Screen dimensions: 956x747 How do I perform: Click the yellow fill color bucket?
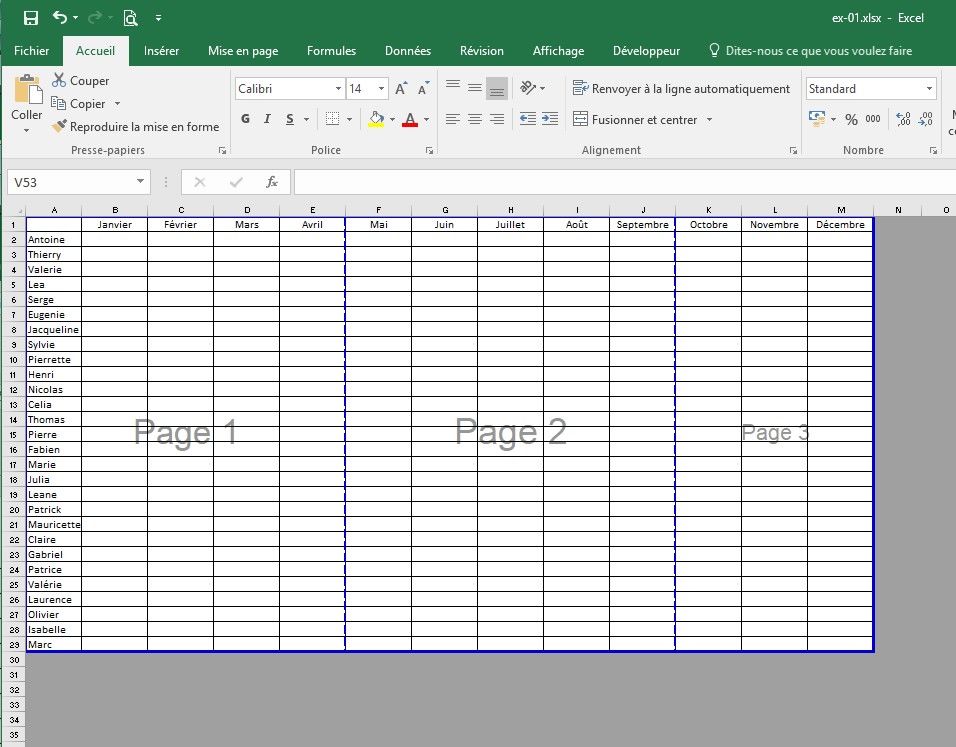[x=376, y=119]
